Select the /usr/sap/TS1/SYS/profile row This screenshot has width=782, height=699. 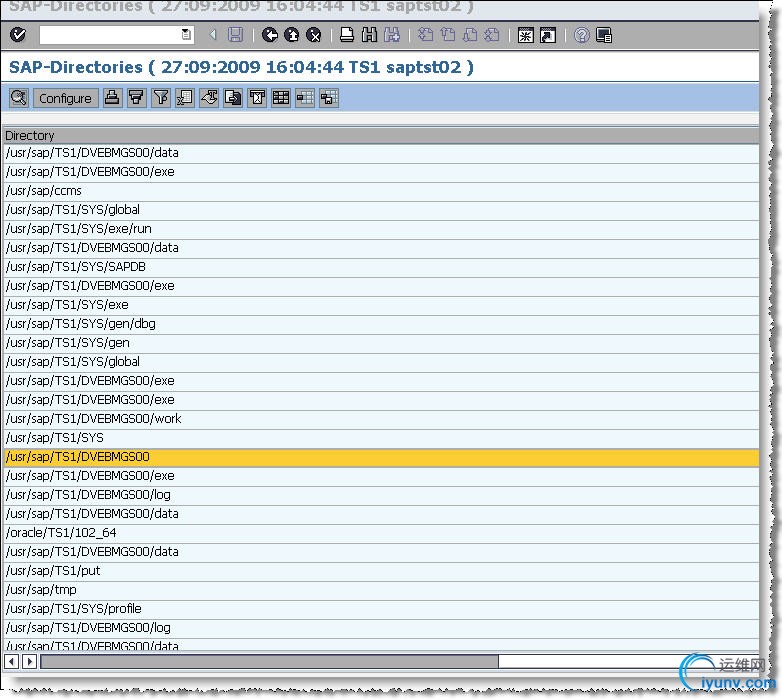point(381,609)
